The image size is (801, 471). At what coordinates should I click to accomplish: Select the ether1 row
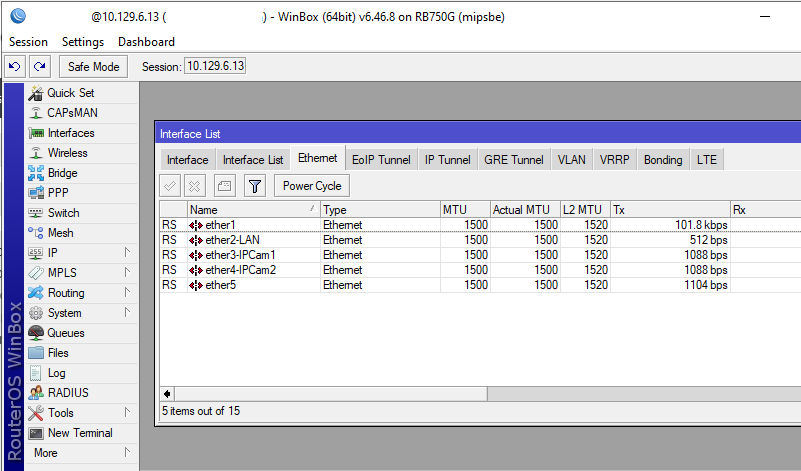[480, 225]
